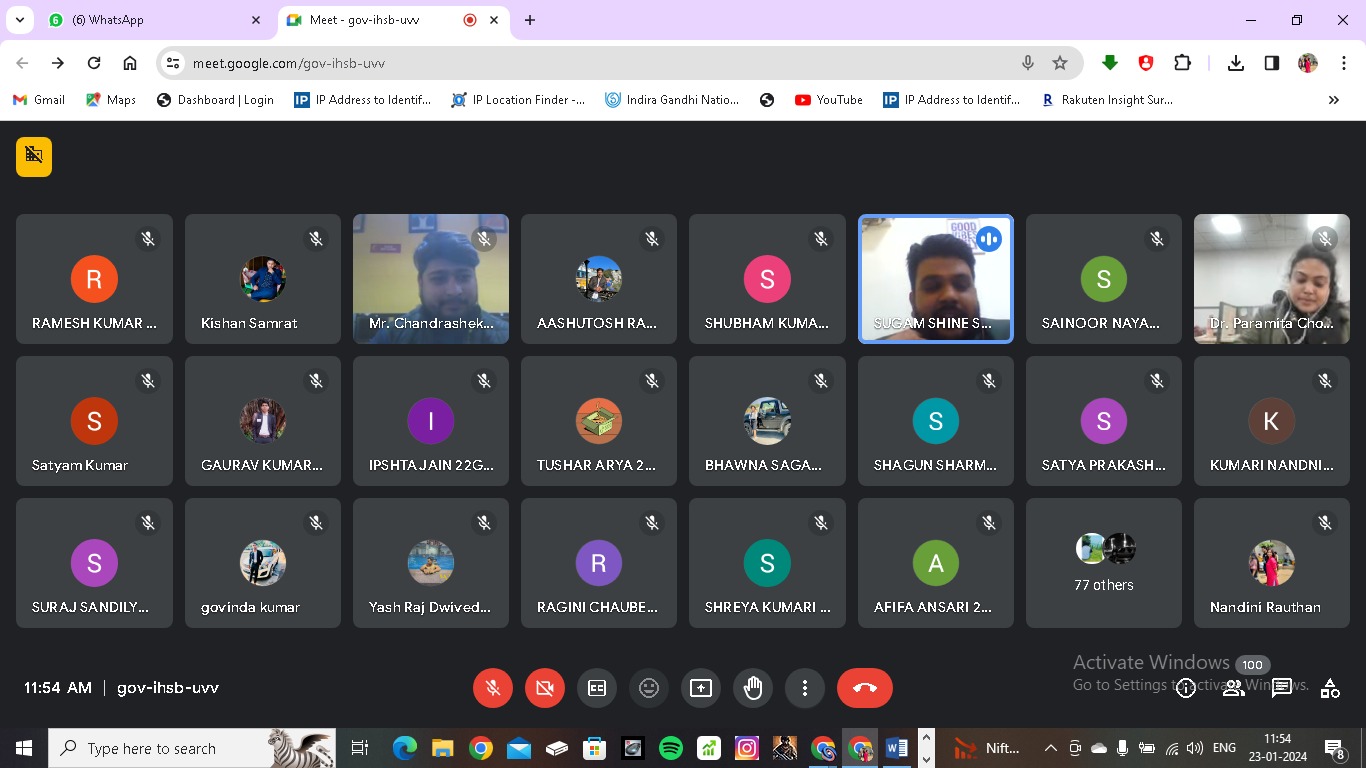
Task: Show the people participants panel
Action: (1234, 688)
